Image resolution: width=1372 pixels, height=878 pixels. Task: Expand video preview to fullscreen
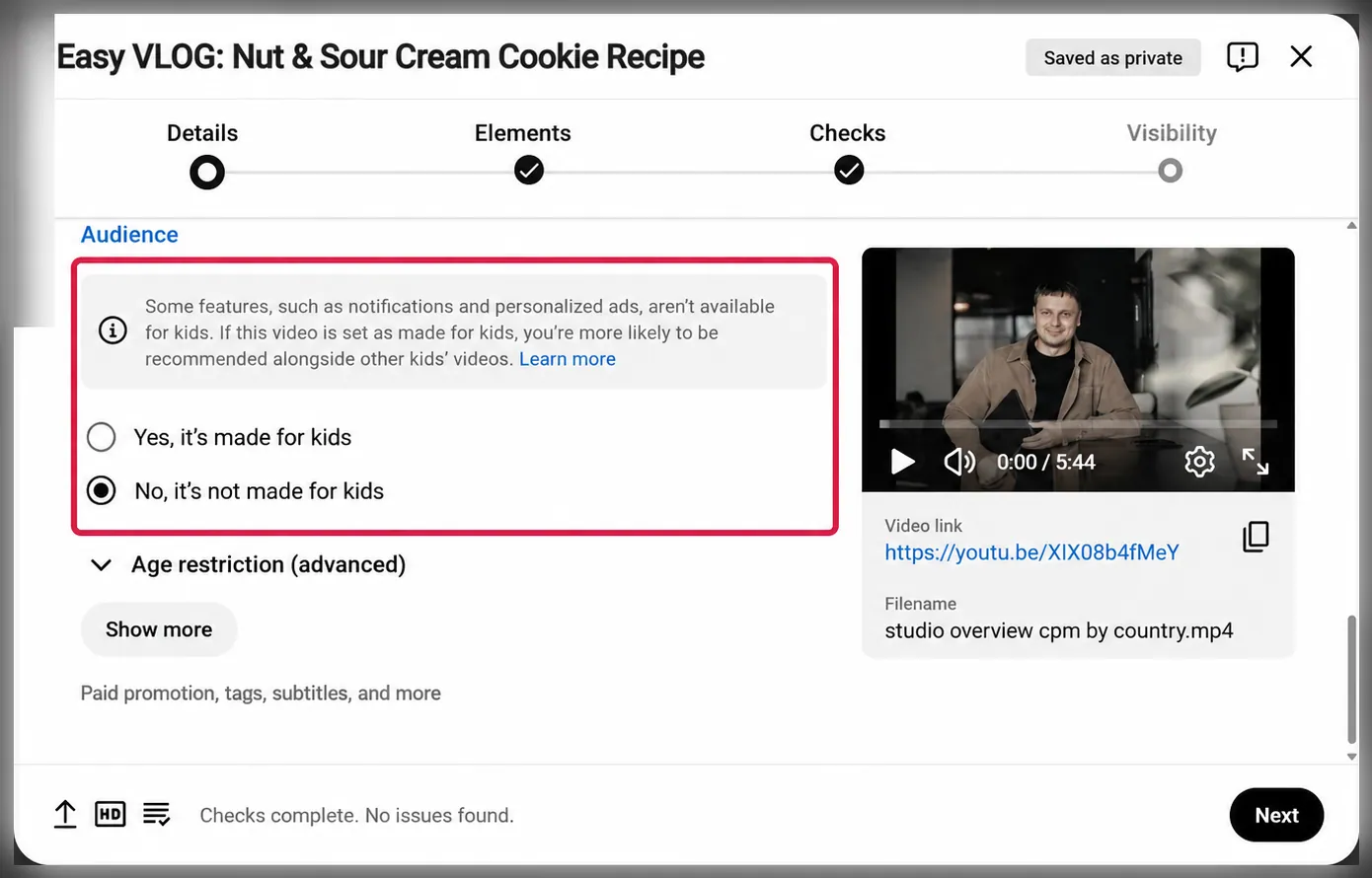pyautogui.click(x=1255, y=462)
